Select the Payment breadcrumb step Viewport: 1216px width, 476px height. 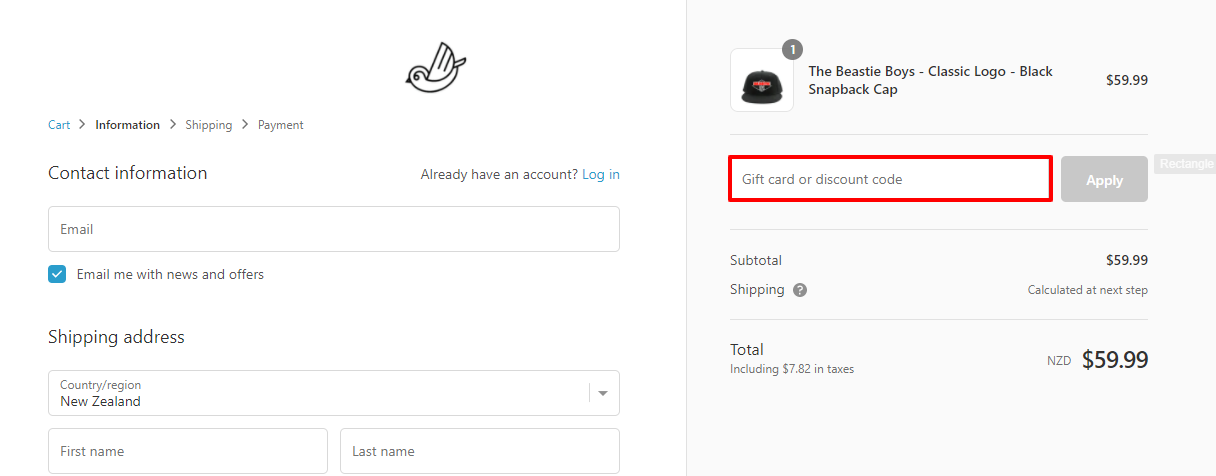280,125
